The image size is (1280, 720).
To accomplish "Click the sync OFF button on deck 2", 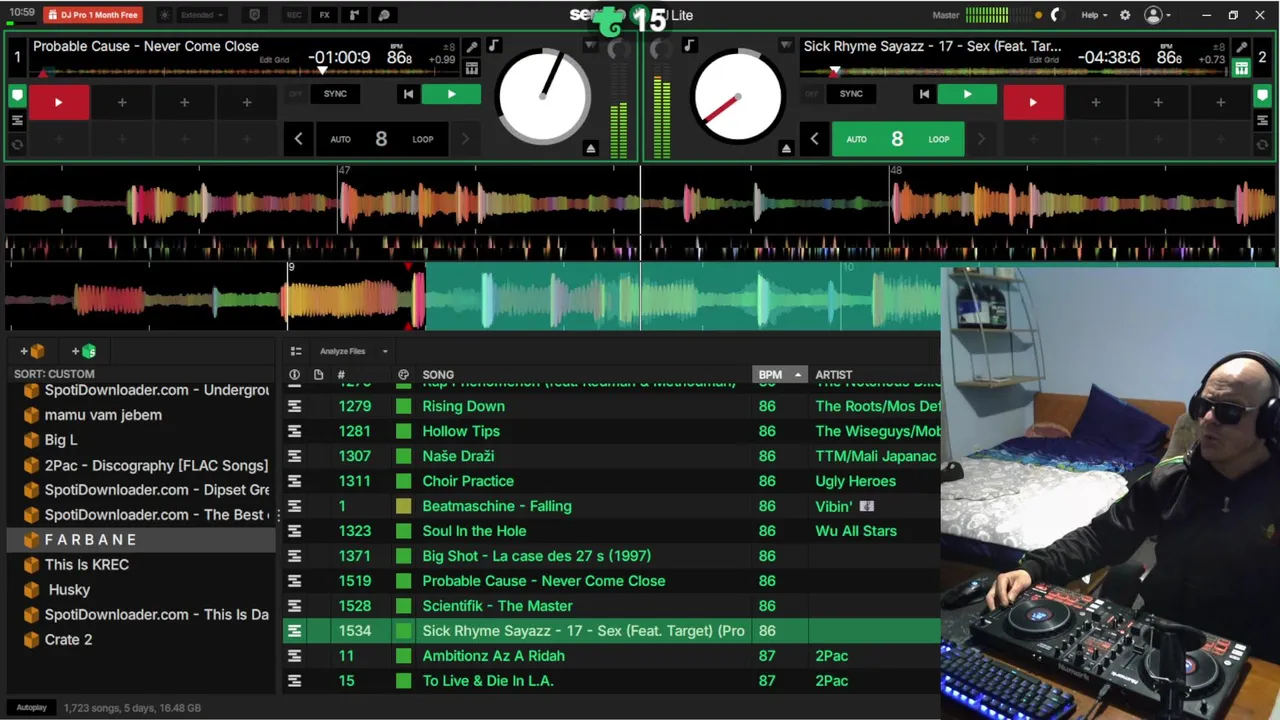I will point(811,94).
